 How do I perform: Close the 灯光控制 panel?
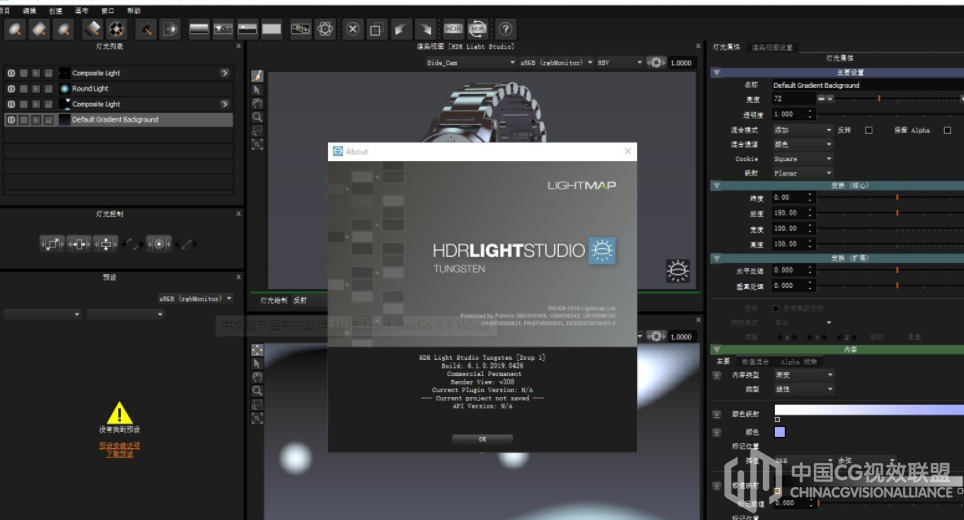pyautogui.click(x=239, y=214)
